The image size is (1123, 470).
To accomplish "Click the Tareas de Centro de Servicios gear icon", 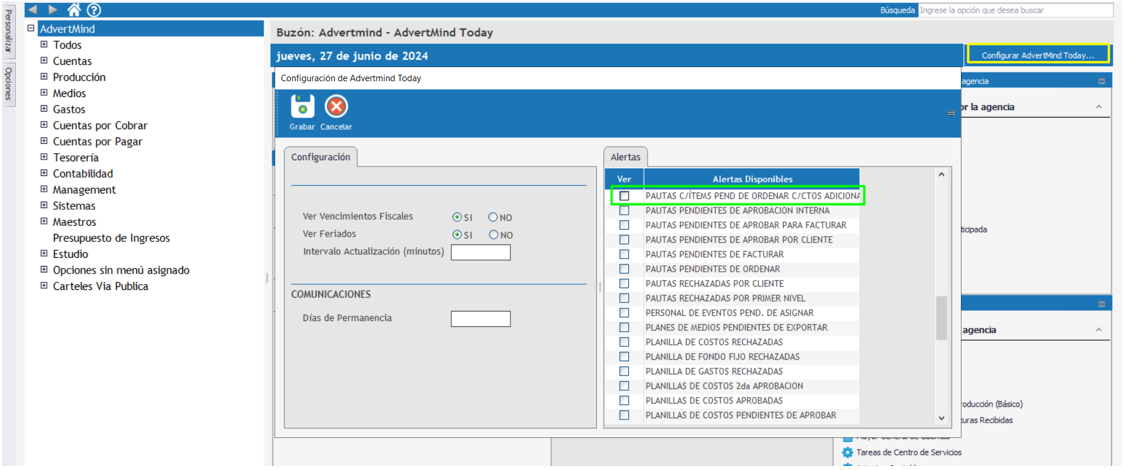I will (848, 452).
